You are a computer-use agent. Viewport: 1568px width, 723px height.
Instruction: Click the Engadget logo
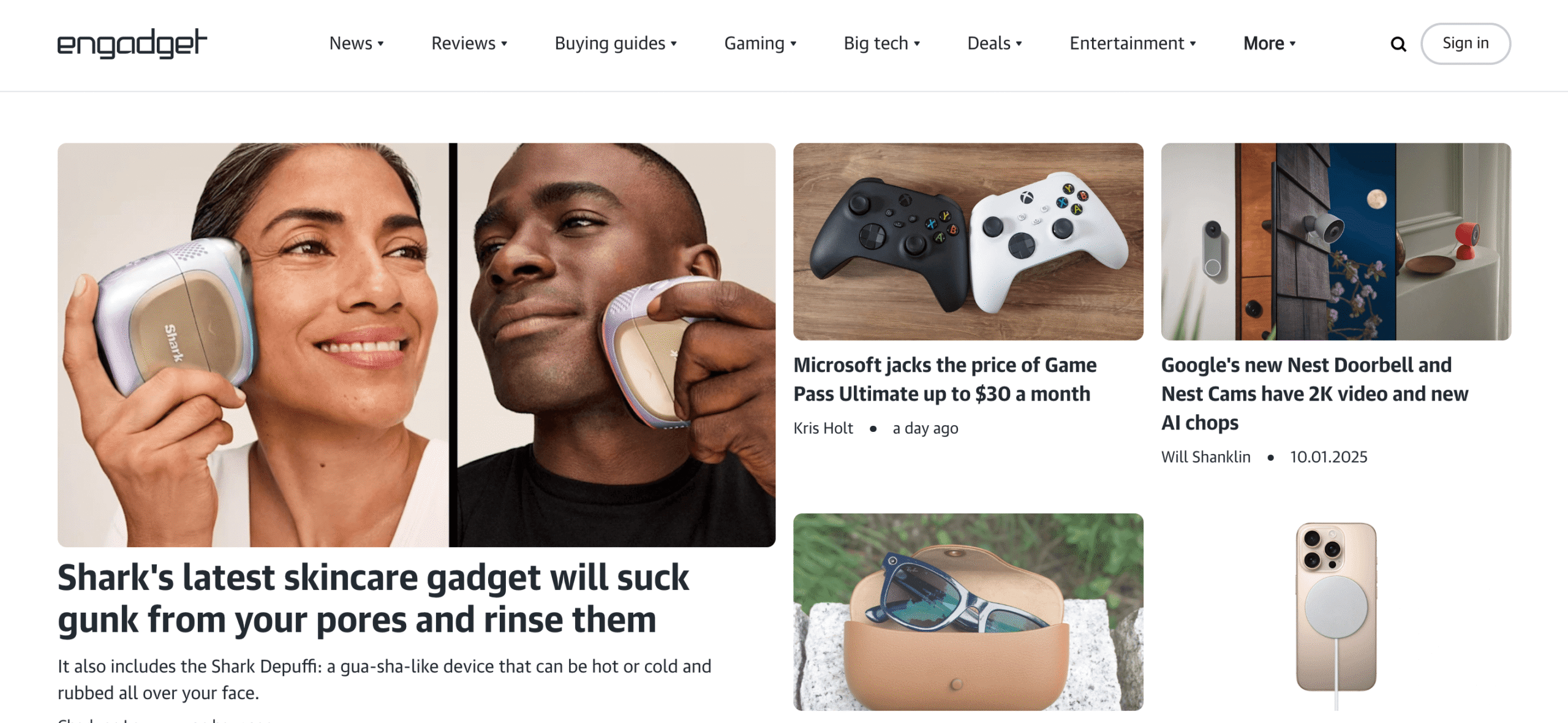pos(132,44)
